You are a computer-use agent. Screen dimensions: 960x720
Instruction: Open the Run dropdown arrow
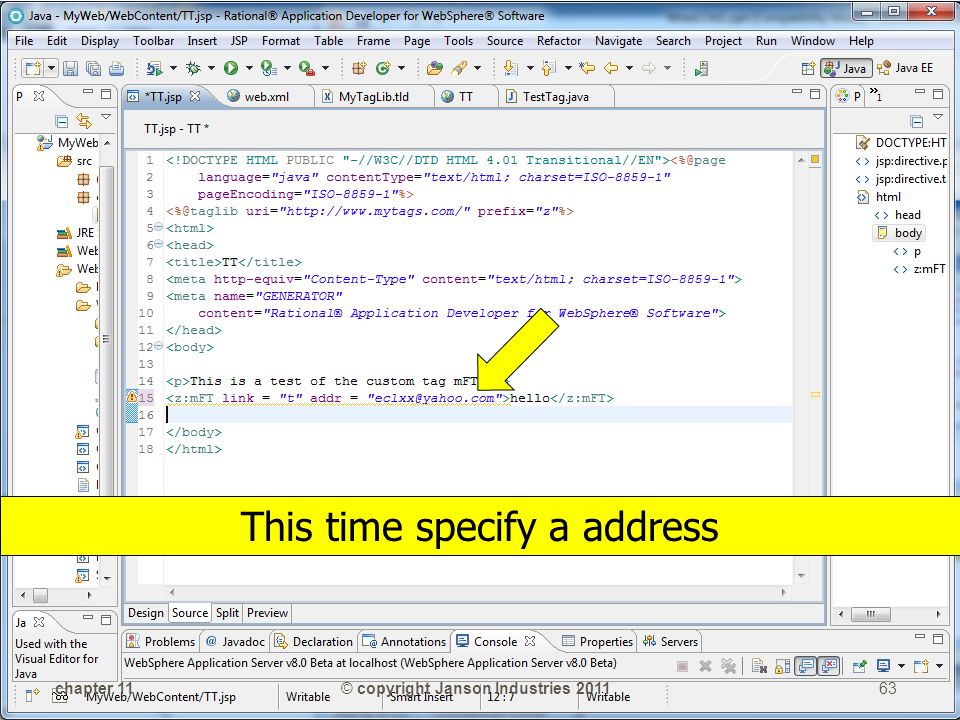249,68
